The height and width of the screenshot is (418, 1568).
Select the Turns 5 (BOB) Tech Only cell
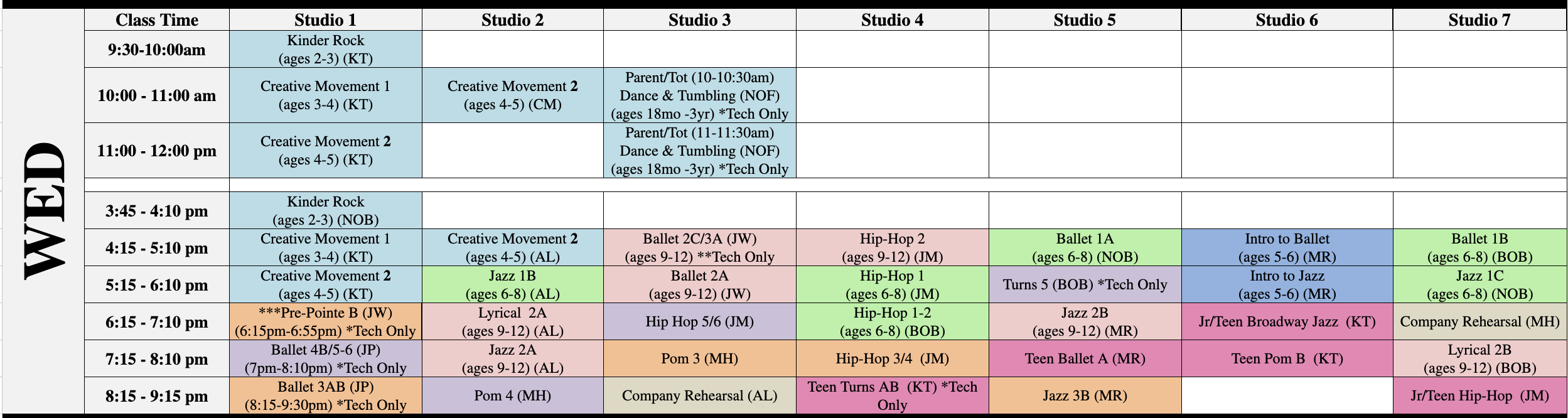pyautogui.click(x=1085, y=285)
